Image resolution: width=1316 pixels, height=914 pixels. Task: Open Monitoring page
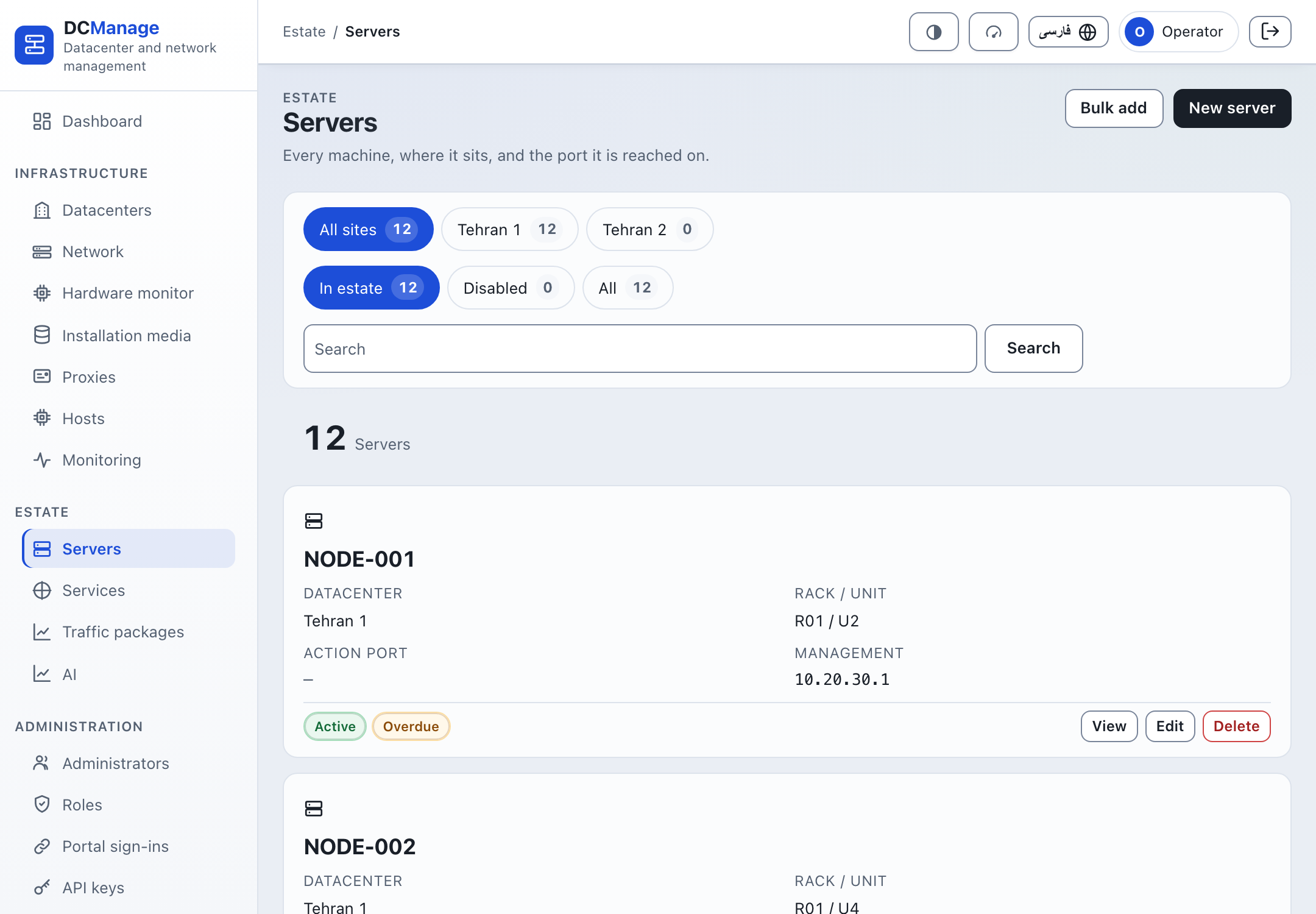[x=129, y=460]
